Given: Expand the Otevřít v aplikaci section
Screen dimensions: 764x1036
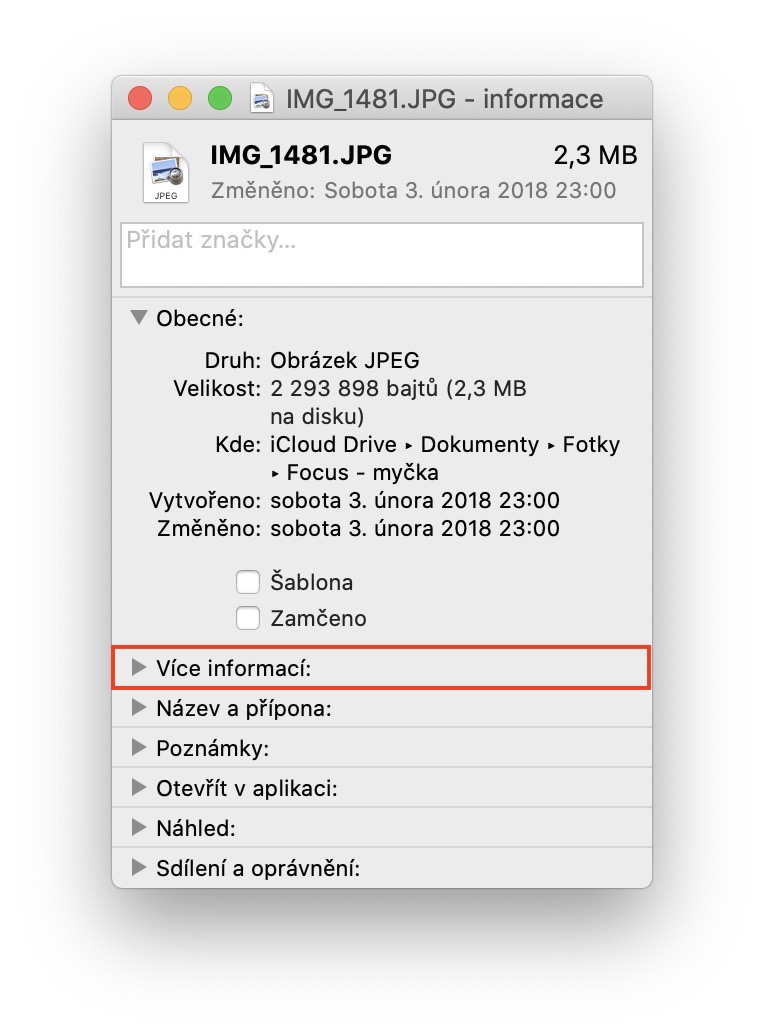Looking at the screenshot, I should coord(139,788).
